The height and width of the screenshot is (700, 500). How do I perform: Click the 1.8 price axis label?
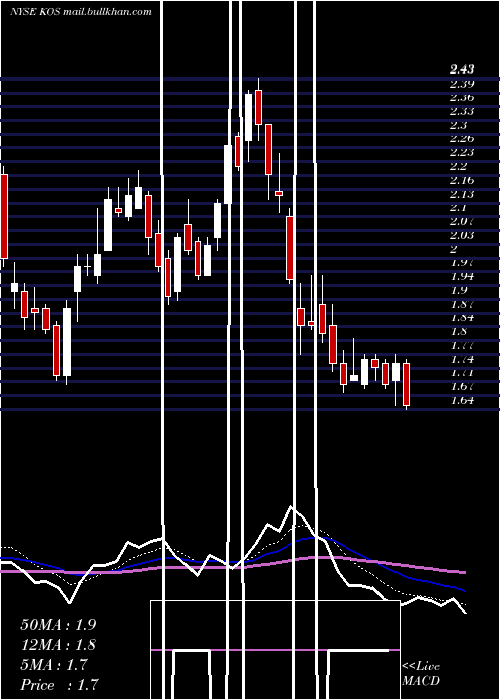(459, 331)
